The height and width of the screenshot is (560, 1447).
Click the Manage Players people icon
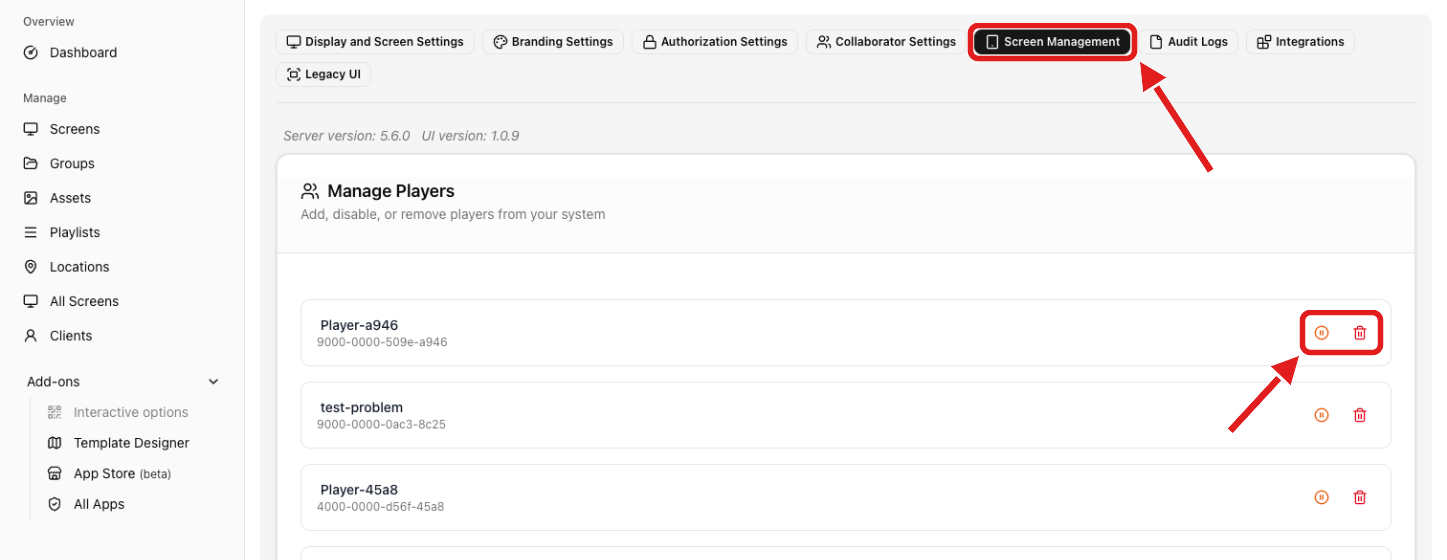[x=310, y=191]
